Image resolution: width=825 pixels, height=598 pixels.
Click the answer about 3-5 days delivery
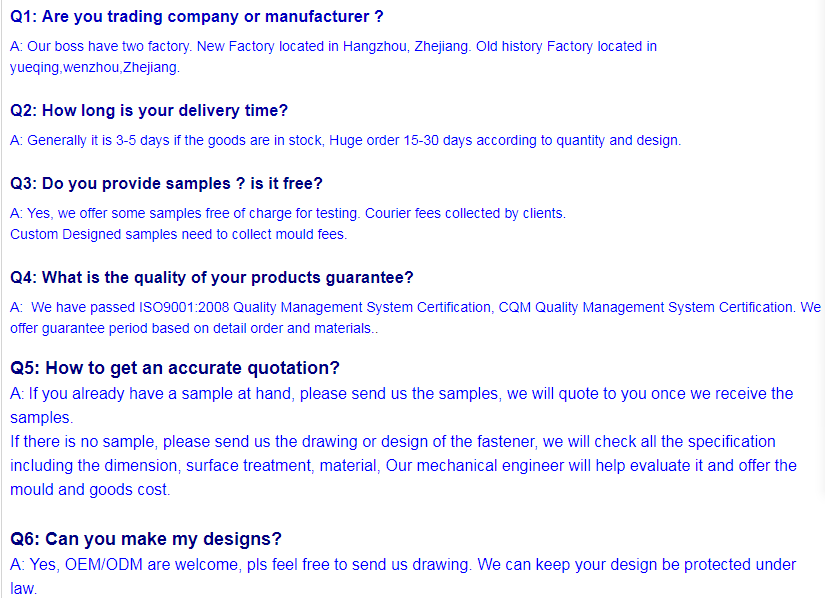pyautogui.click(x=346, y=140)
